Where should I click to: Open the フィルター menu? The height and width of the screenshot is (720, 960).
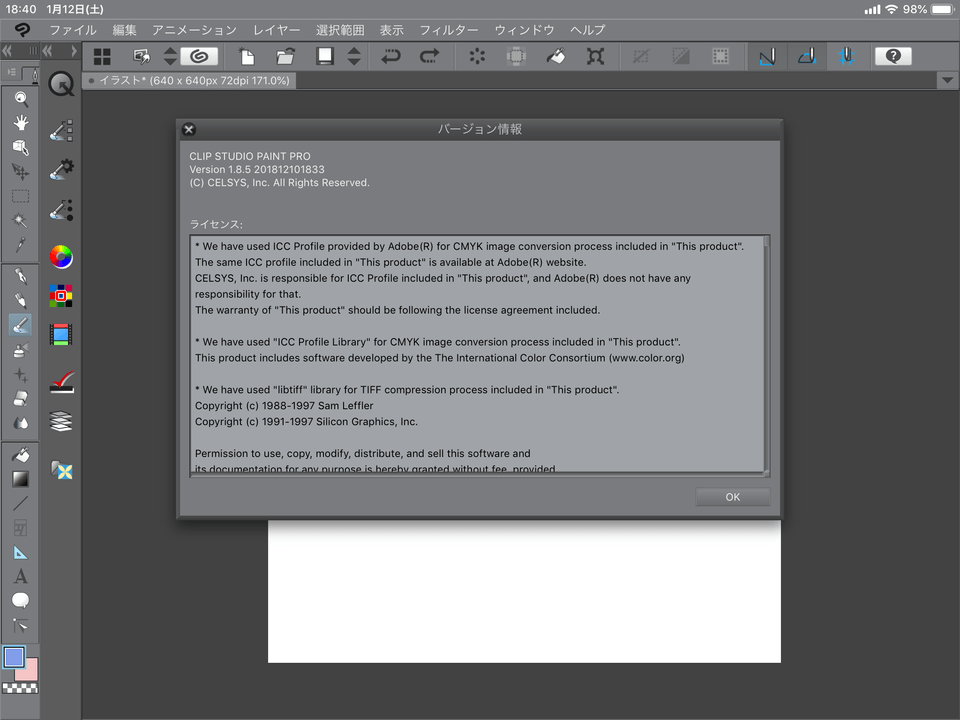449,30
